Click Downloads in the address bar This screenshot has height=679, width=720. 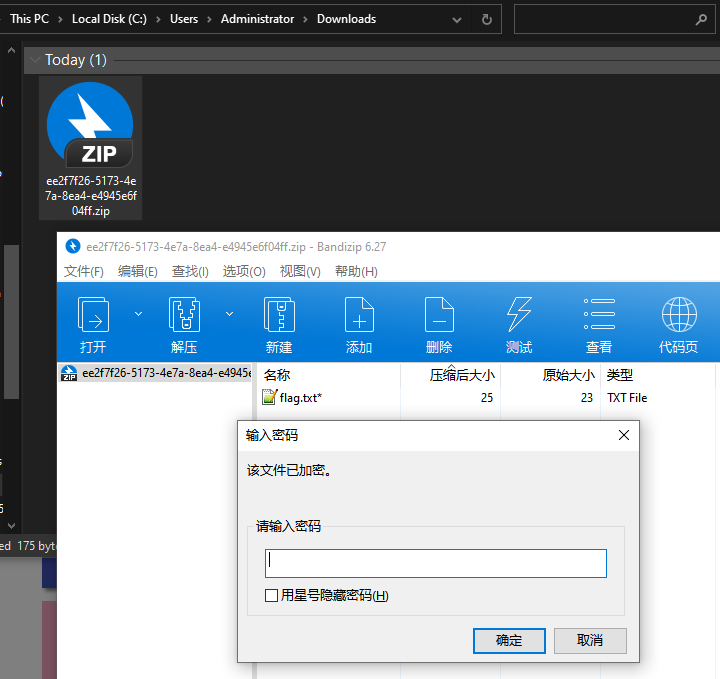(346, 19)
